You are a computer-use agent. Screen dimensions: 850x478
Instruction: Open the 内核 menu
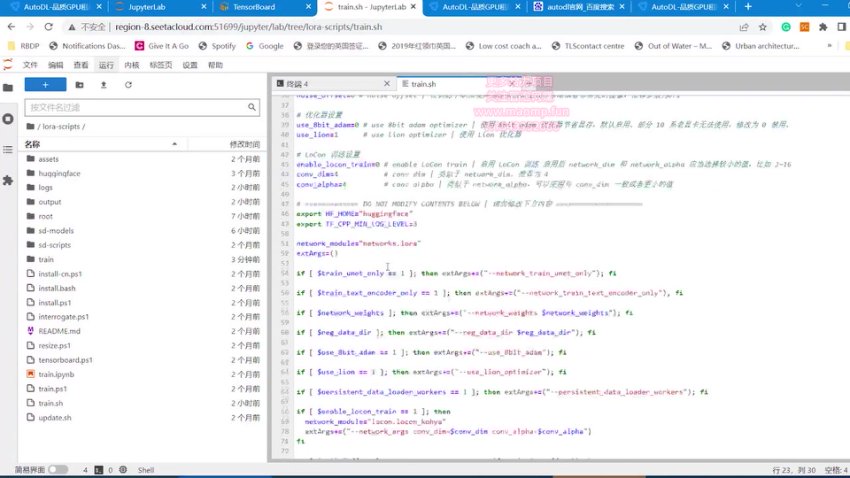pyautogui.click(x=132, y=64)
